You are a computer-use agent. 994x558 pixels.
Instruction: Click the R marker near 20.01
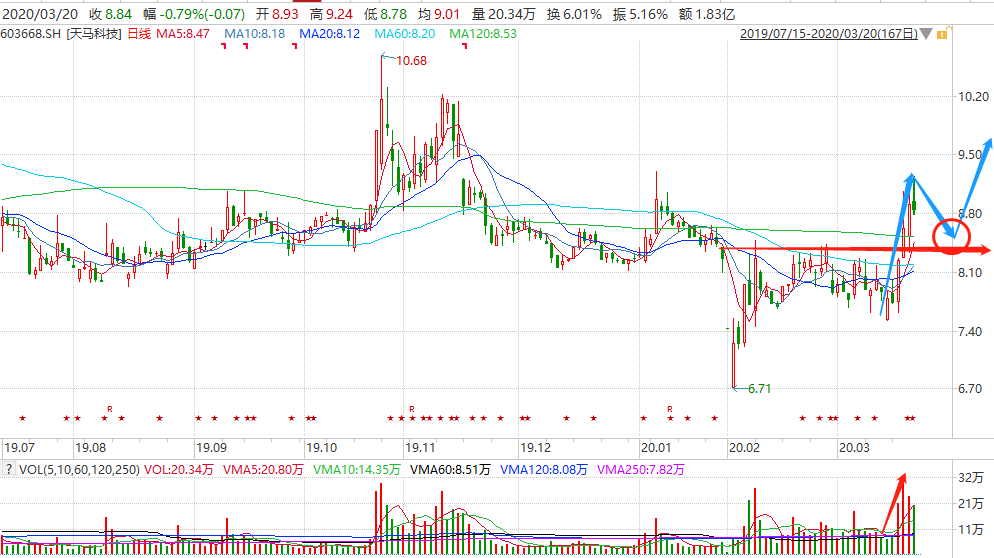[x=670, y=409]
